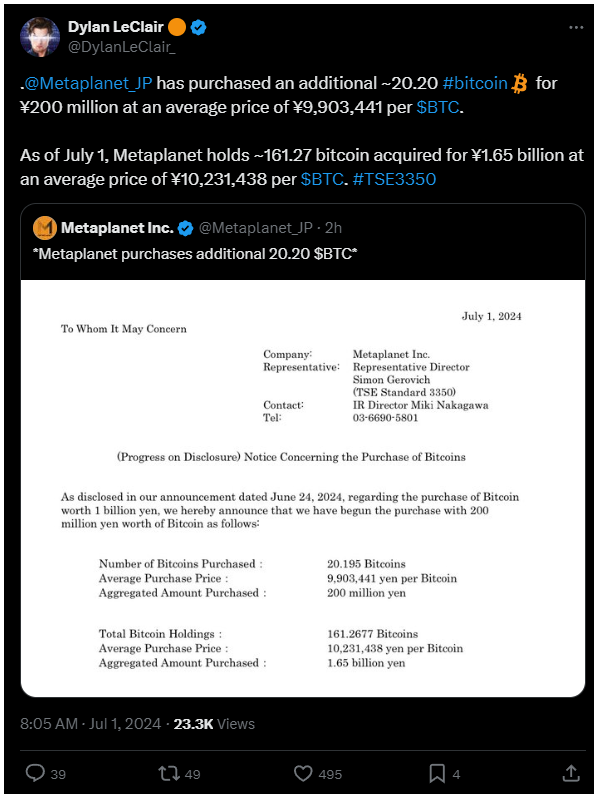598x798 pixels.
Task: Open Metaplanet Inc. logo avatar
Action: point(45,227)
